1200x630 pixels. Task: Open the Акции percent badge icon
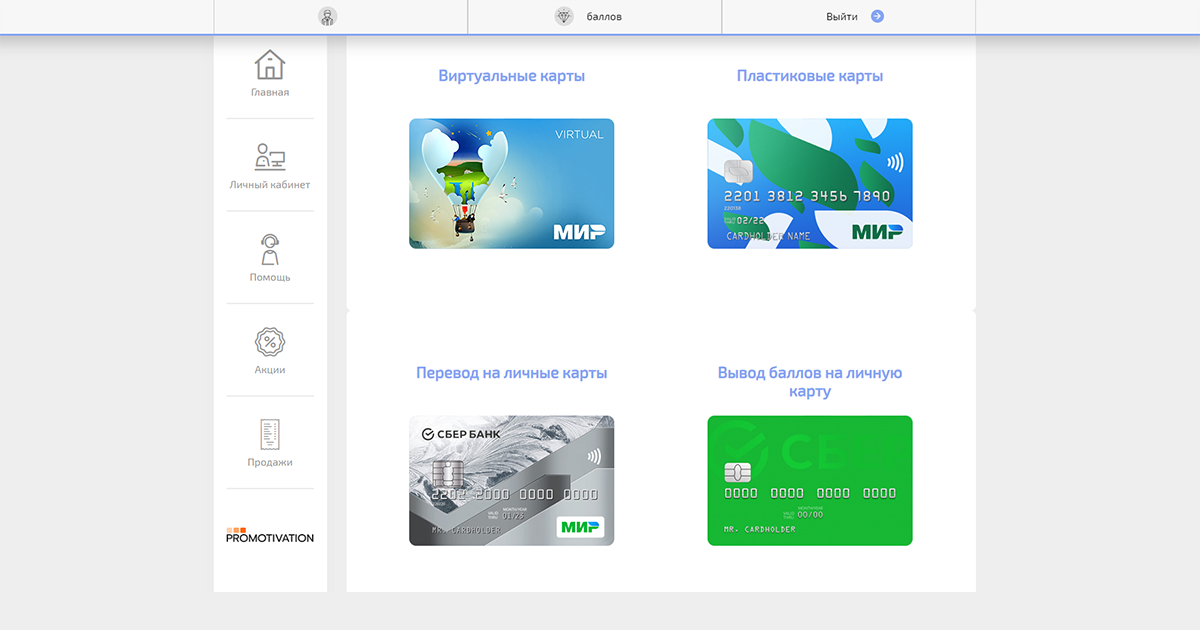[270, 342]
